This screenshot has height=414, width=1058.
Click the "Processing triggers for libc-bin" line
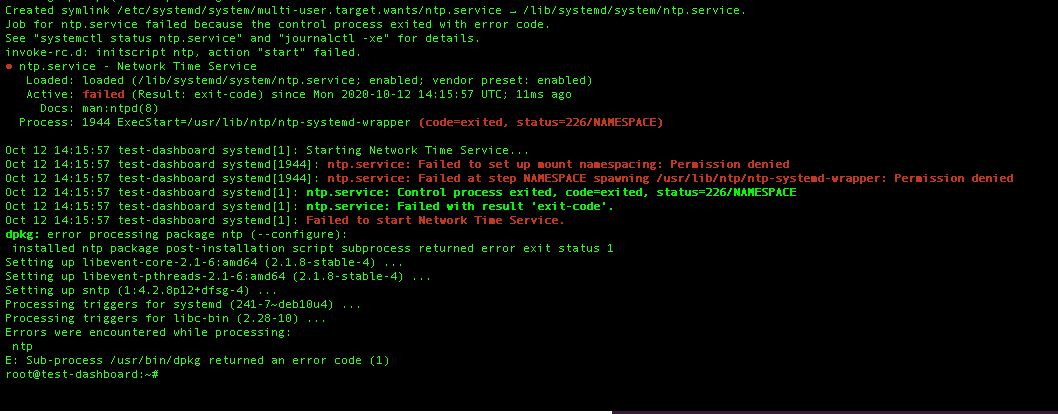pyautogui.click(x=165, y=318)
